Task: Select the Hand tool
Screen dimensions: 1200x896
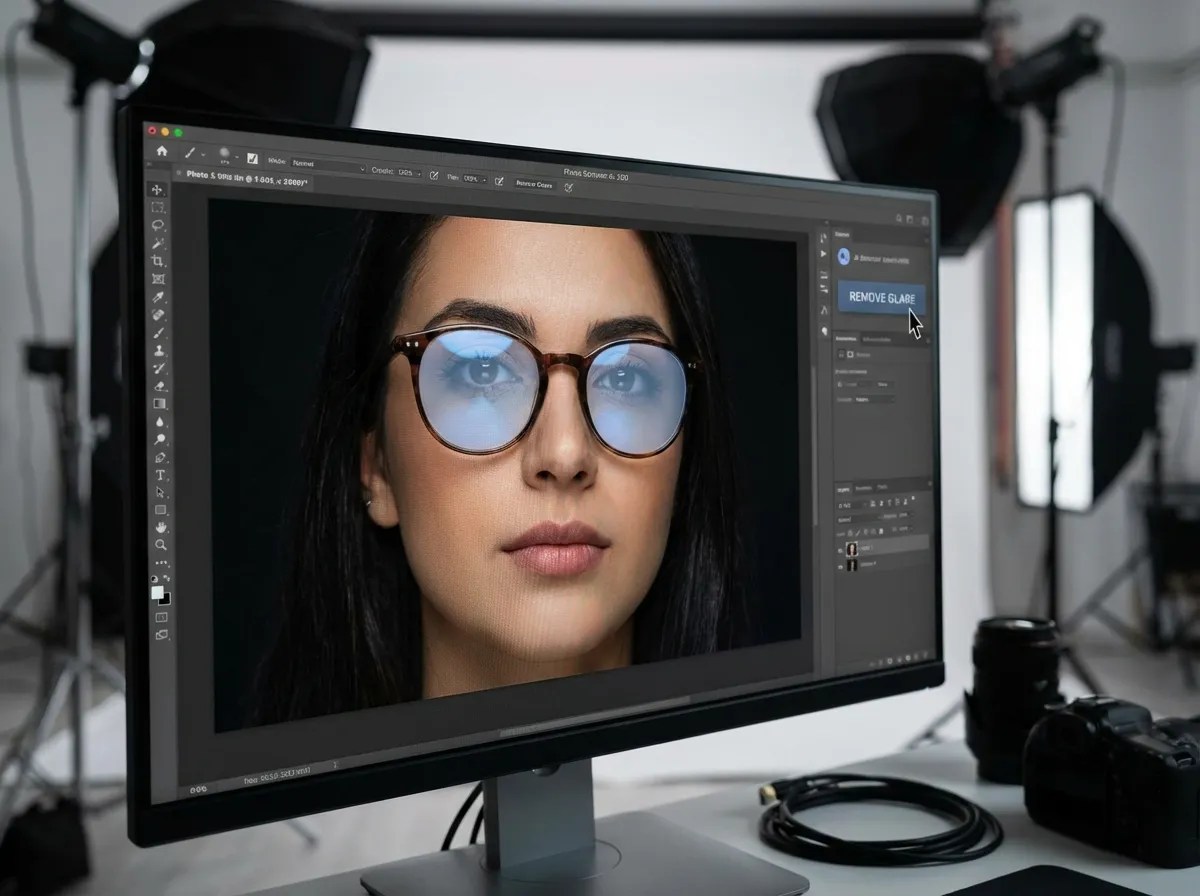Action: [x=160, y=527]
